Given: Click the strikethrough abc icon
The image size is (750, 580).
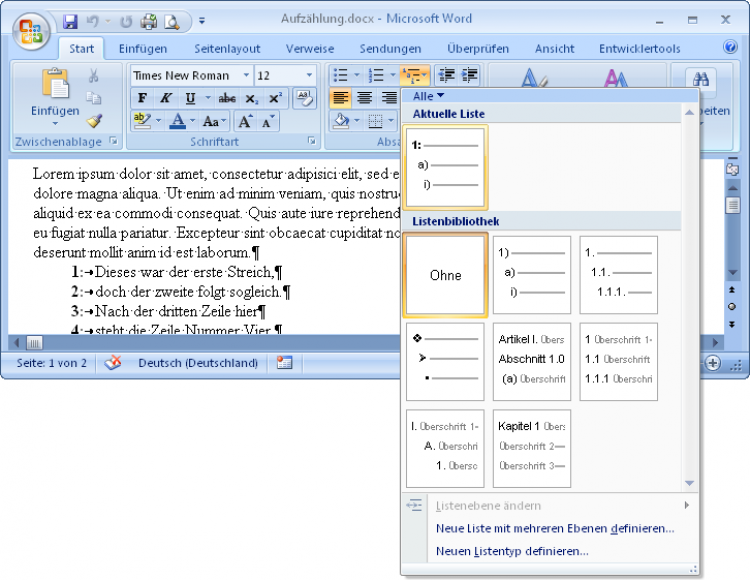Looking at the screenshot, I should pos(227,98).
